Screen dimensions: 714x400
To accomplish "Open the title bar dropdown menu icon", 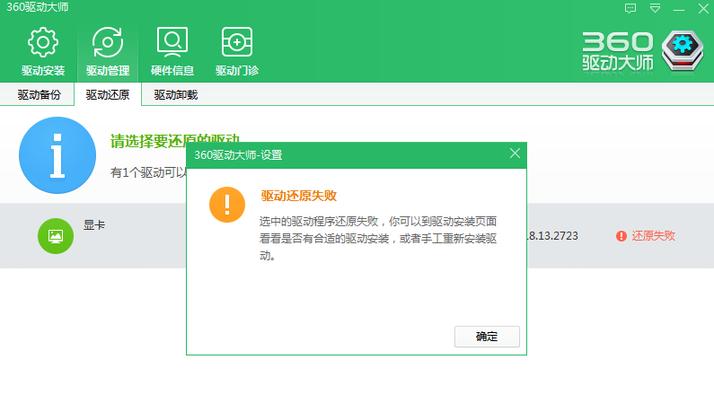I will (655, 8).
